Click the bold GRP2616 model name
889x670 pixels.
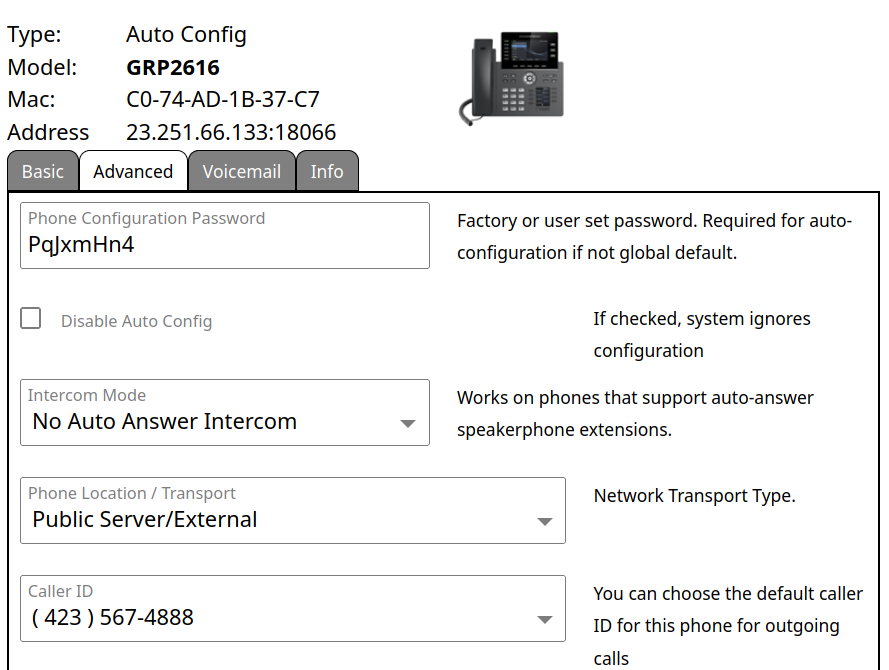coord(173,68)
